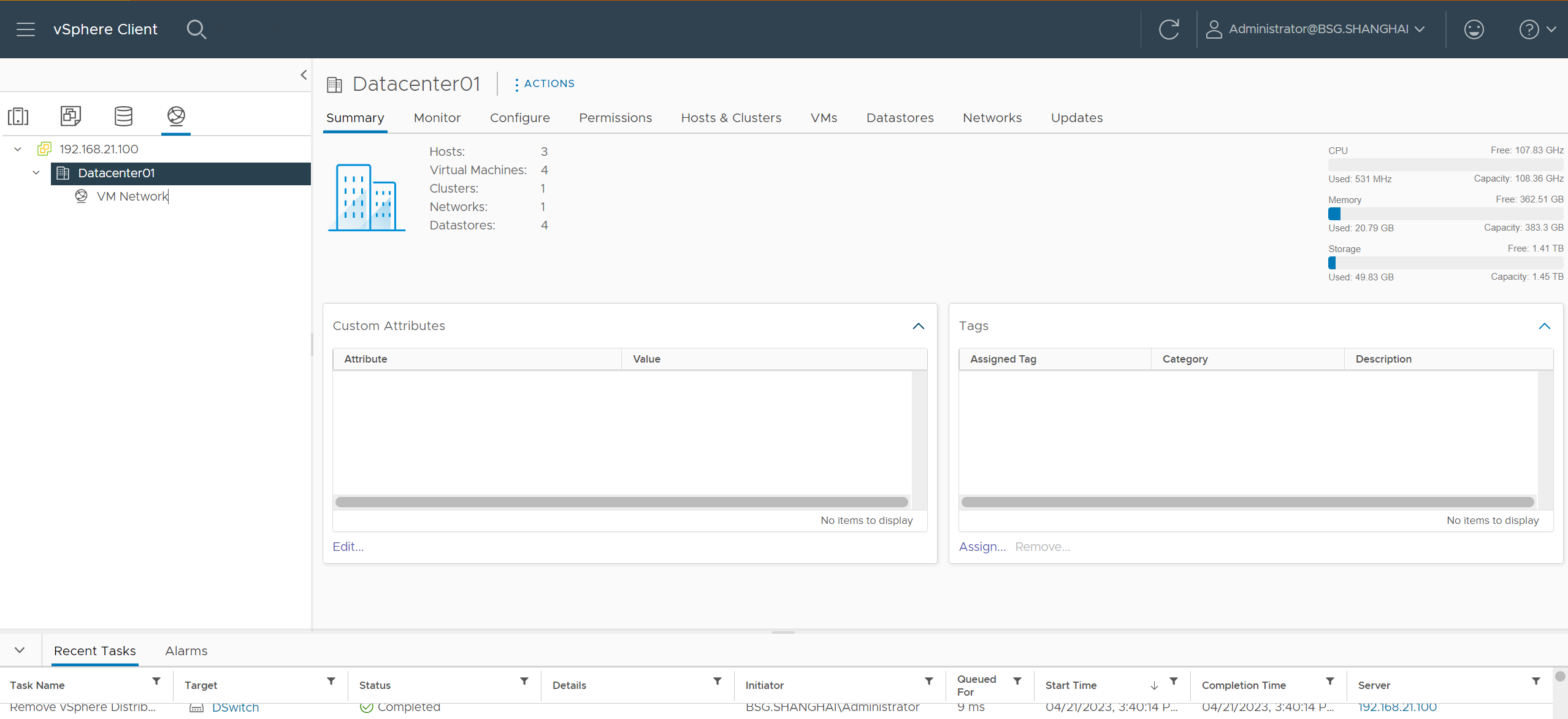
Task: Click Assign link in Tags card
Action: tap(982, 547)
